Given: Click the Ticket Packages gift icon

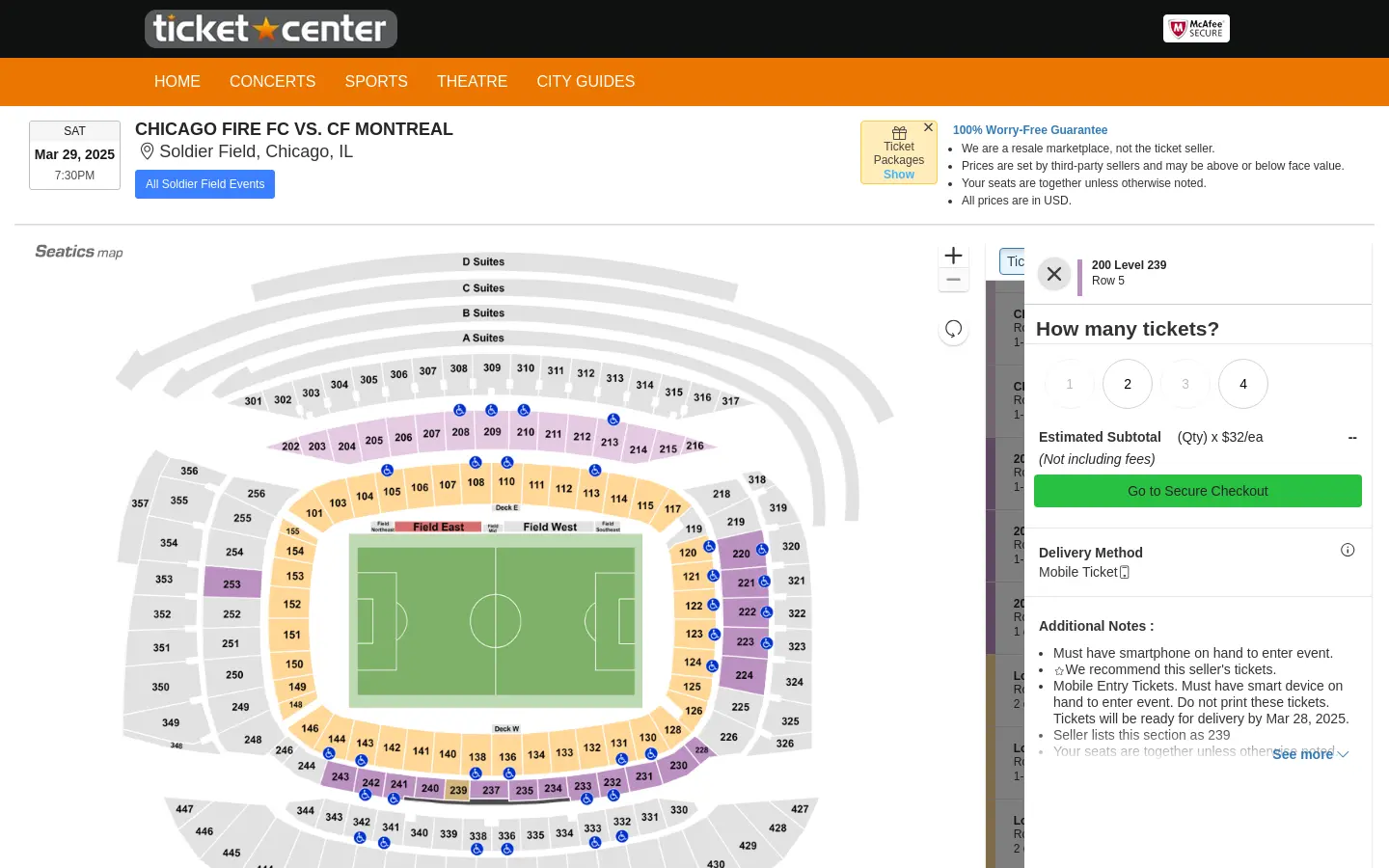Looking at the screenshot, I should tap(899, 133).
